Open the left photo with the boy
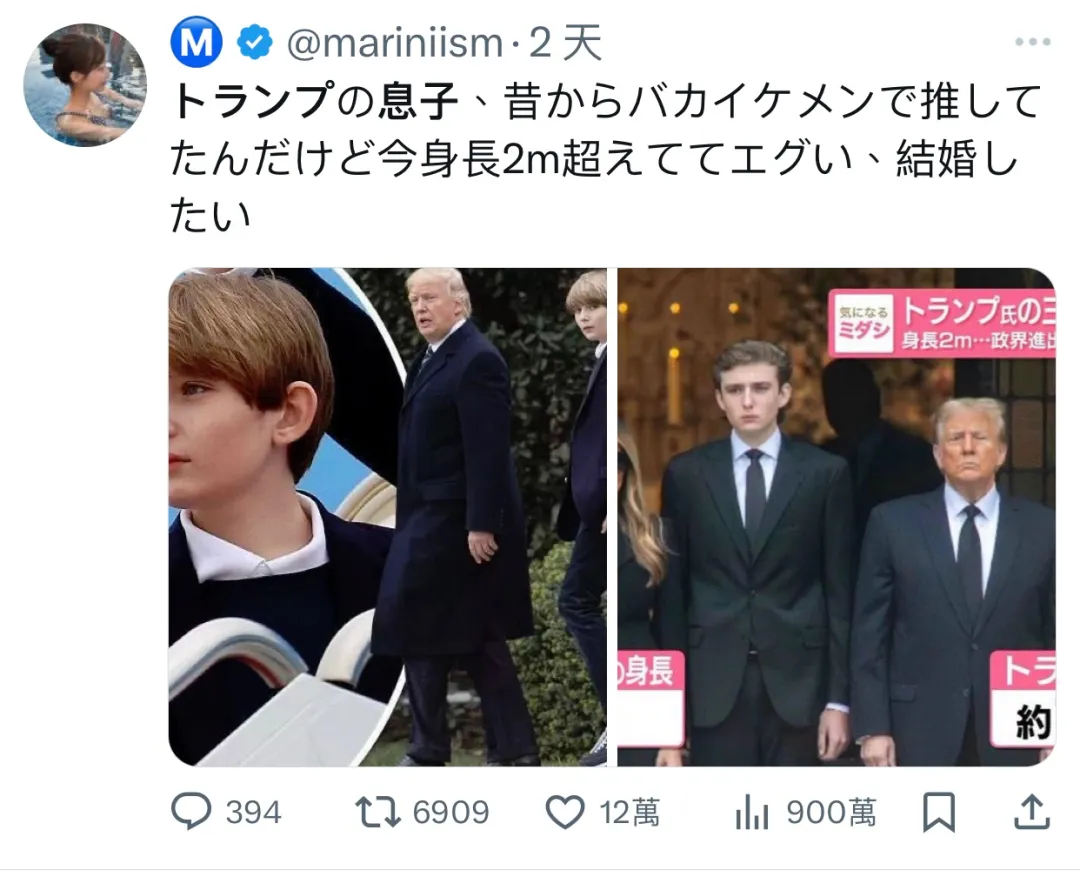The image size is (1080, 877). 386,516
